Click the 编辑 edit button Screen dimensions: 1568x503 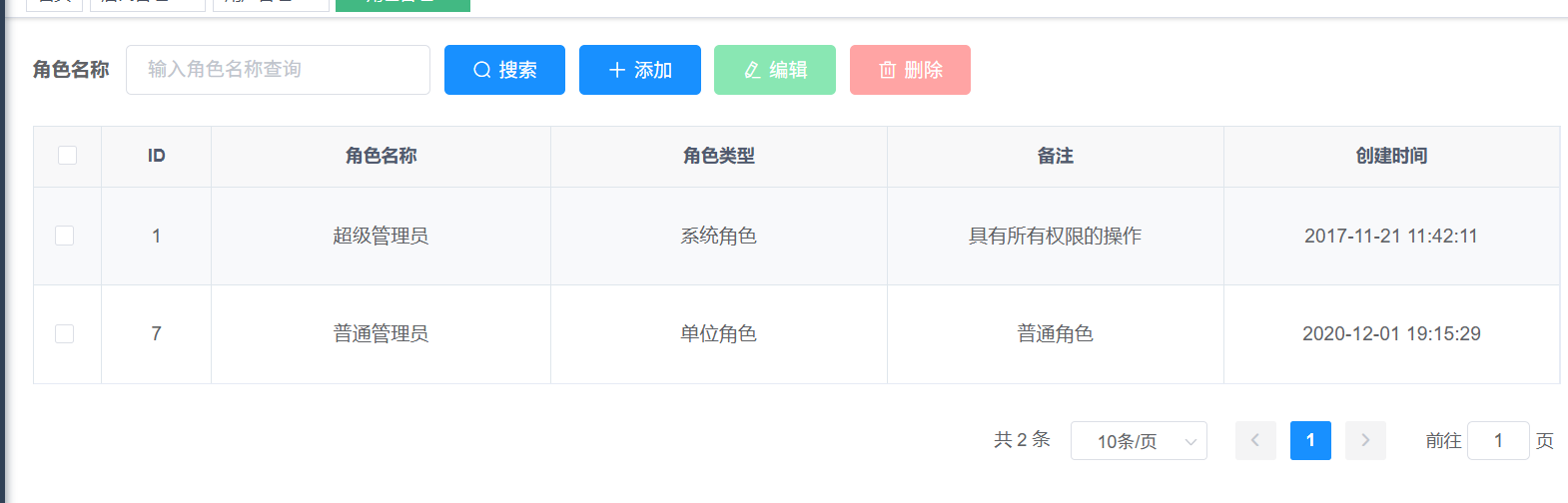(x=775, y=70)
